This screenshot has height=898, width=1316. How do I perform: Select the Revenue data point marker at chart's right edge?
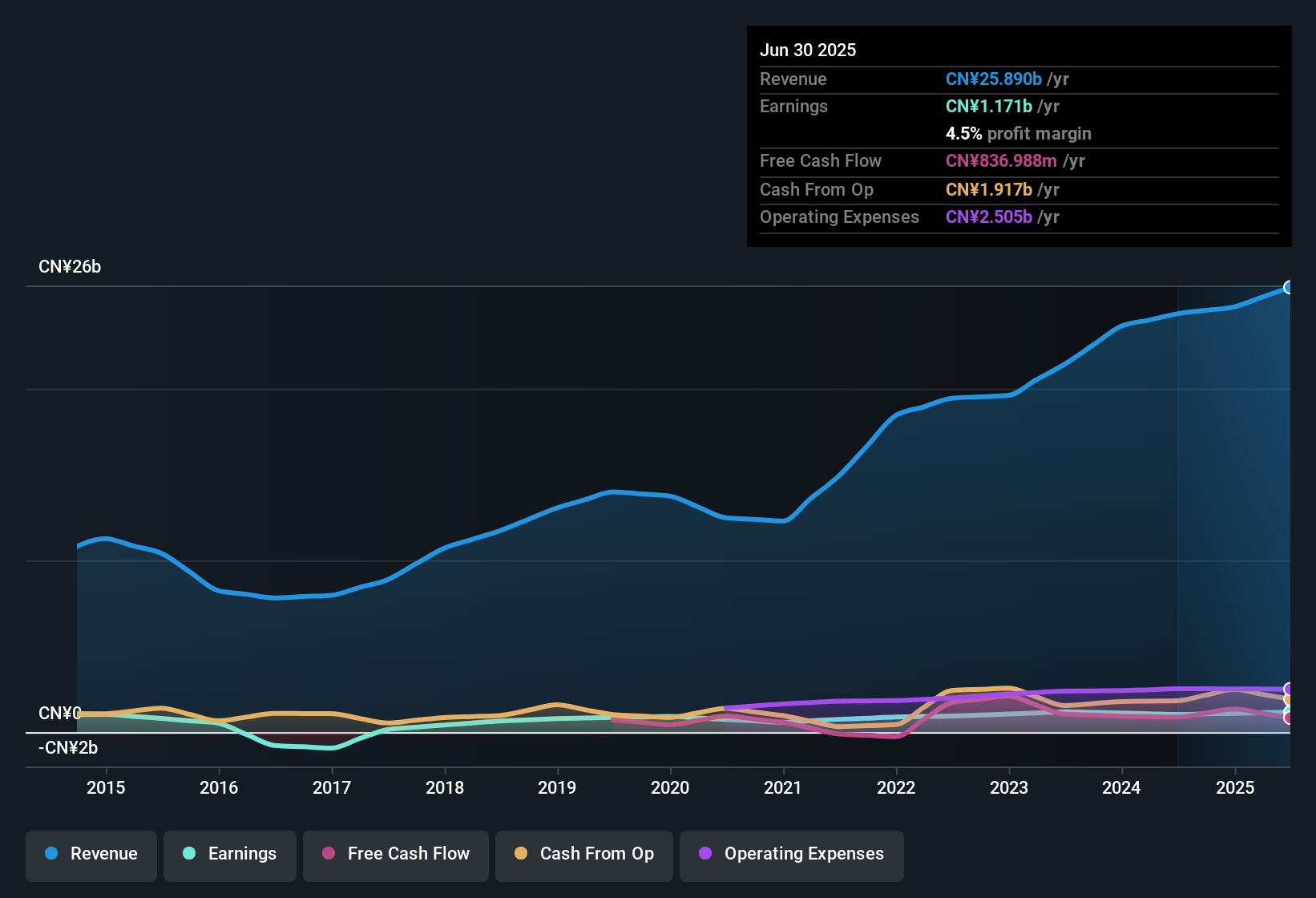point(1289,286)
